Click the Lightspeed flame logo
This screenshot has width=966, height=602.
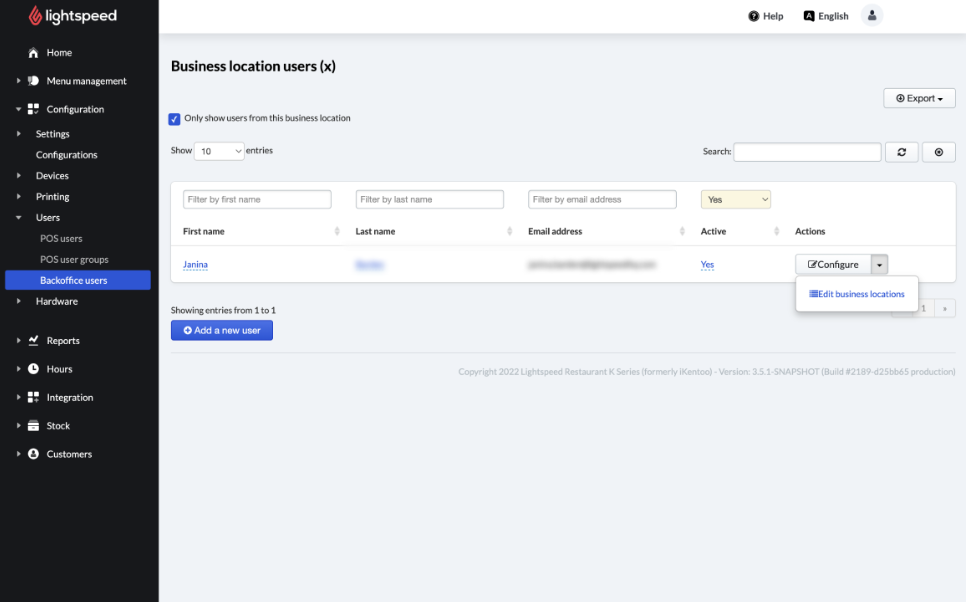click(x=36, y=16)
